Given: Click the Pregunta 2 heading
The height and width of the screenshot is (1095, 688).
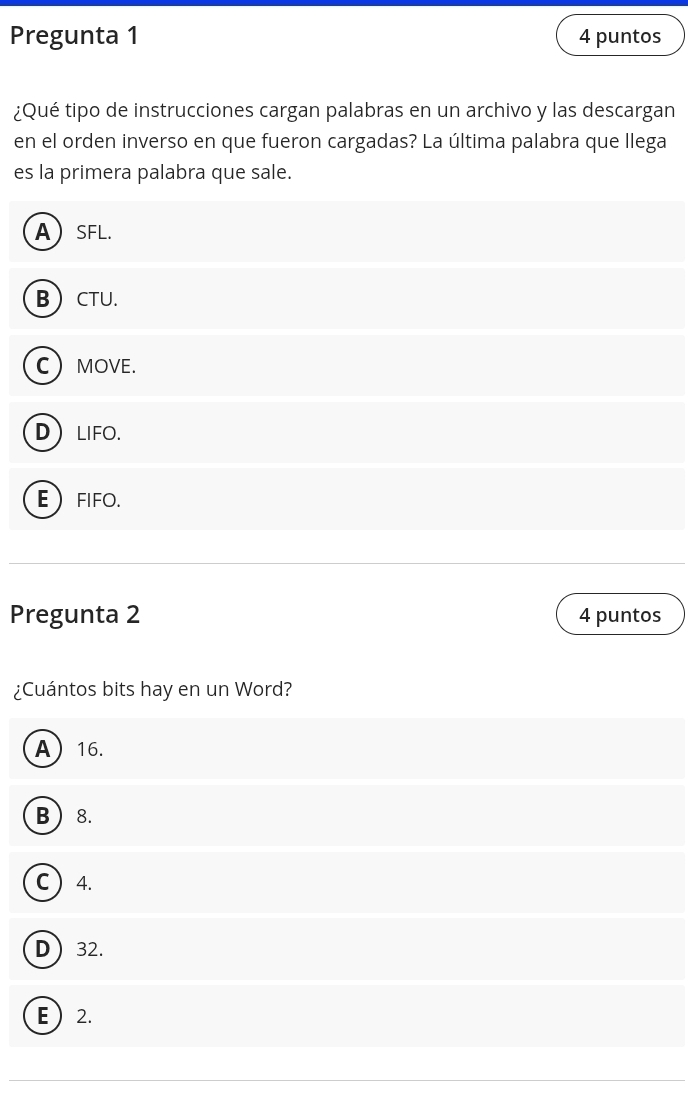Looking at the screenshot, I should click(75, 614).
